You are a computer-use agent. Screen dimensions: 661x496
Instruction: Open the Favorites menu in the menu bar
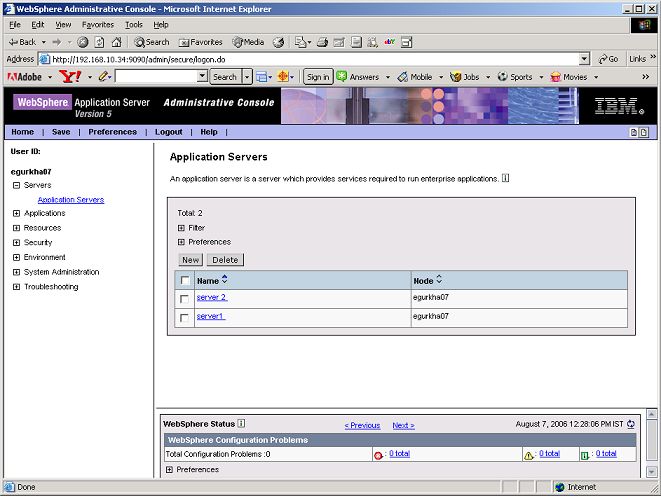pyautogui.click(x=98, y=25)
